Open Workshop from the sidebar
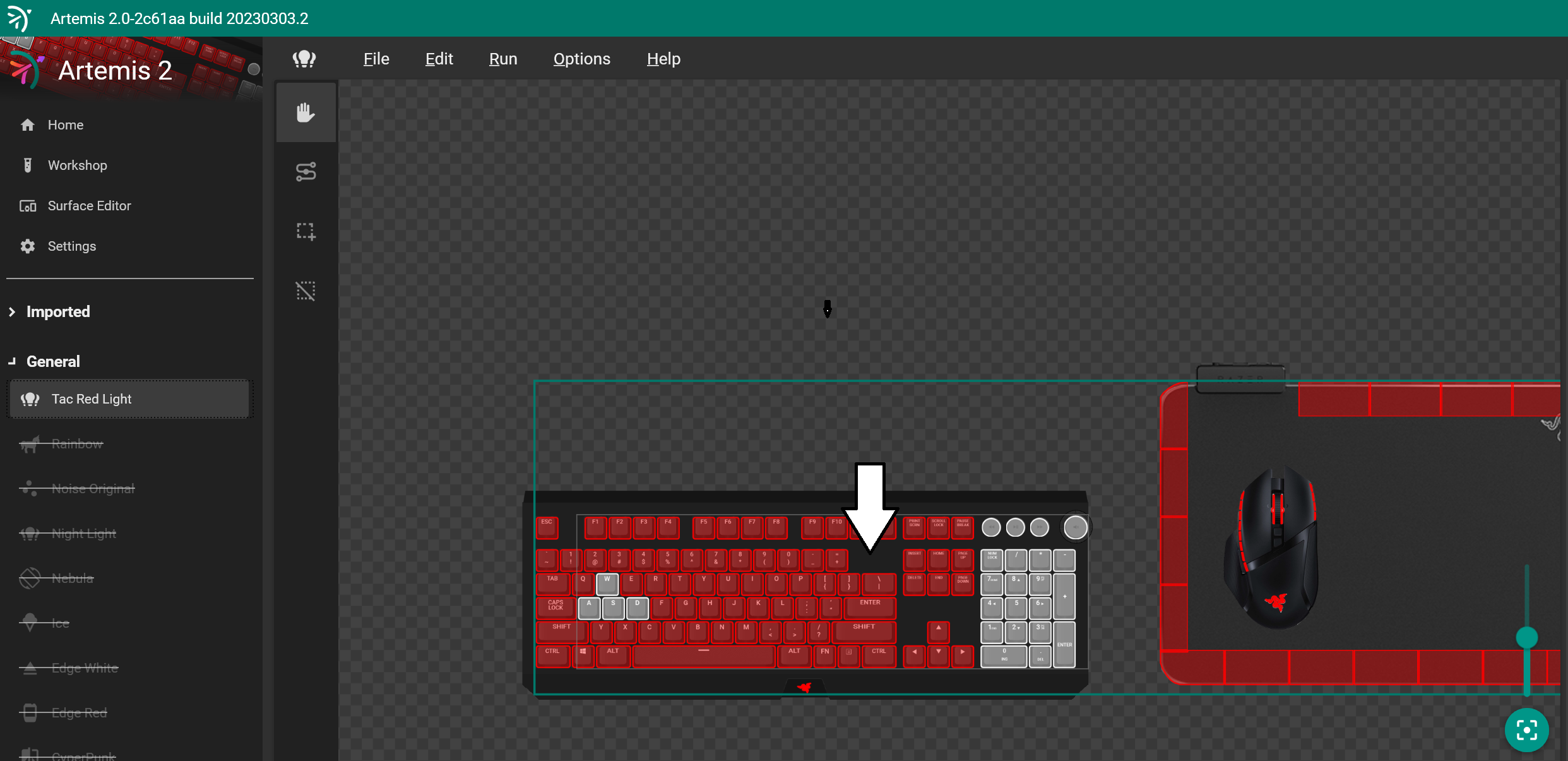The width and height of the screenshot is (1568, 761). pos(77,165)
